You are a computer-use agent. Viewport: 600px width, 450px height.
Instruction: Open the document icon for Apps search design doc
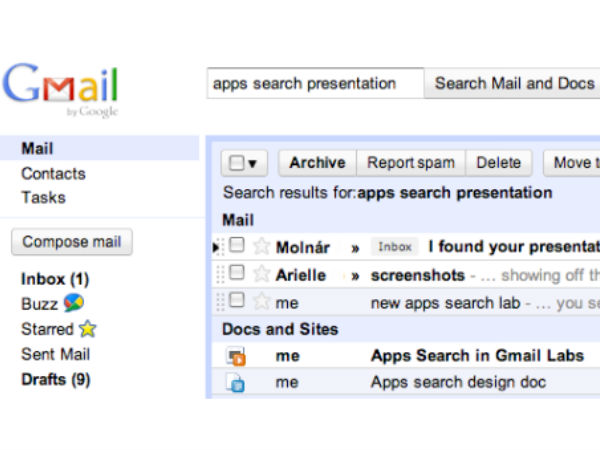tap(236, 382)
